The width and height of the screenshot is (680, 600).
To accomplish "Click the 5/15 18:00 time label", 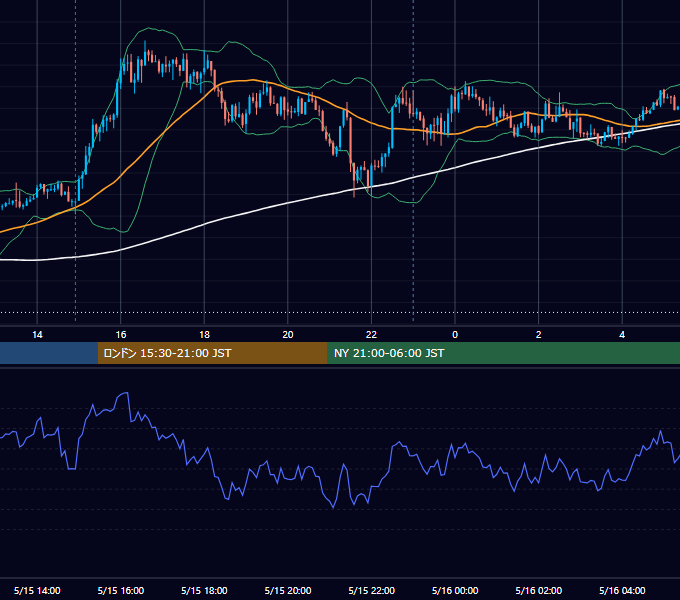I will (x=204, y=590).
